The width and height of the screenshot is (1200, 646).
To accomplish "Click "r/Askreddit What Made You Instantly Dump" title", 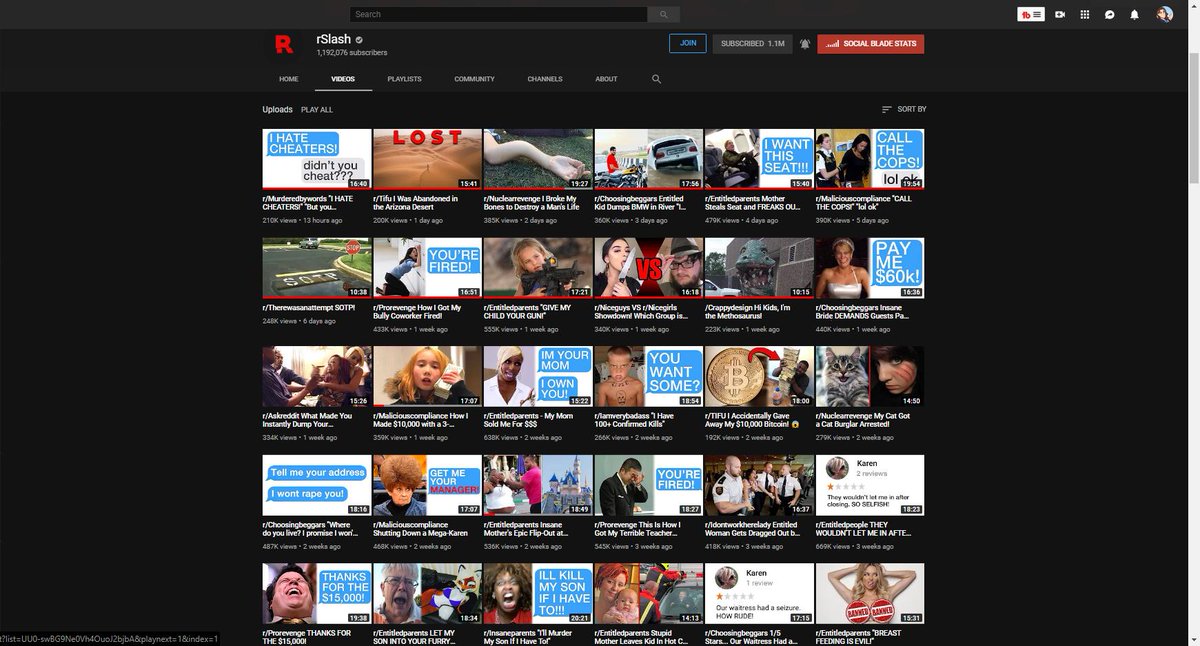I will tap(308, 420).
